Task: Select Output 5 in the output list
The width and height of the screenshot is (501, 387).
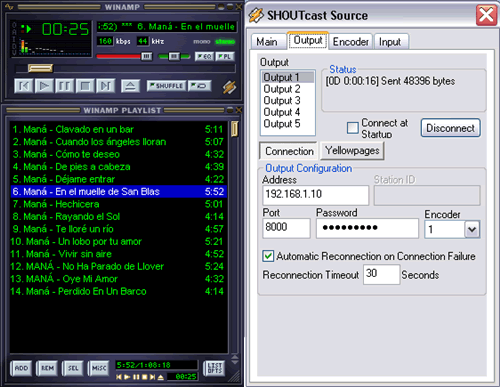Action: [x=288, y=124]
